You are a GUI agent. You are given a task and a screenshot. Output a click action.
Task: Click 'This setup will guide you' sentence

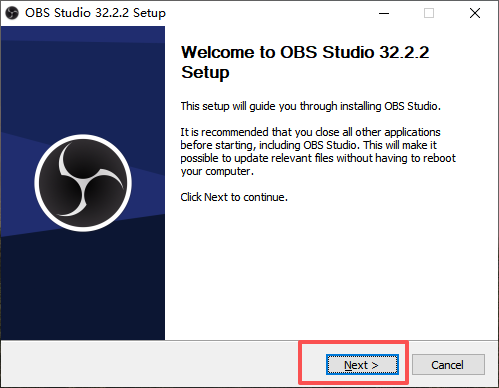tap(311, 106)
